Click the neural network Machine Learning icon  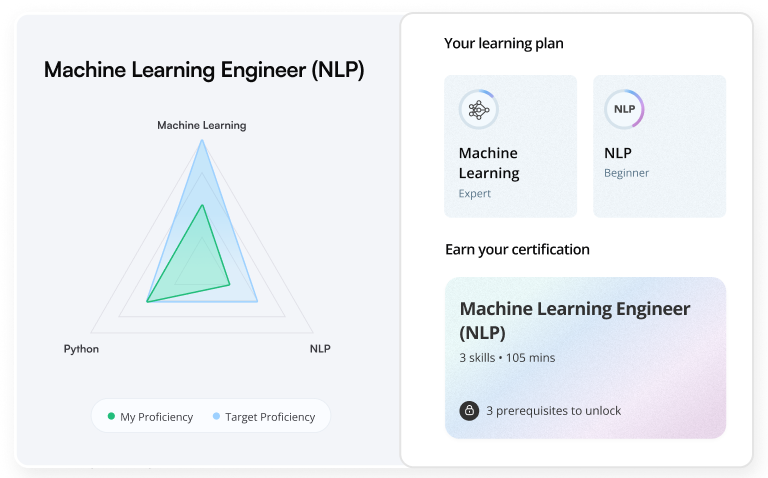pyautogui.click(x=479, y=110)
